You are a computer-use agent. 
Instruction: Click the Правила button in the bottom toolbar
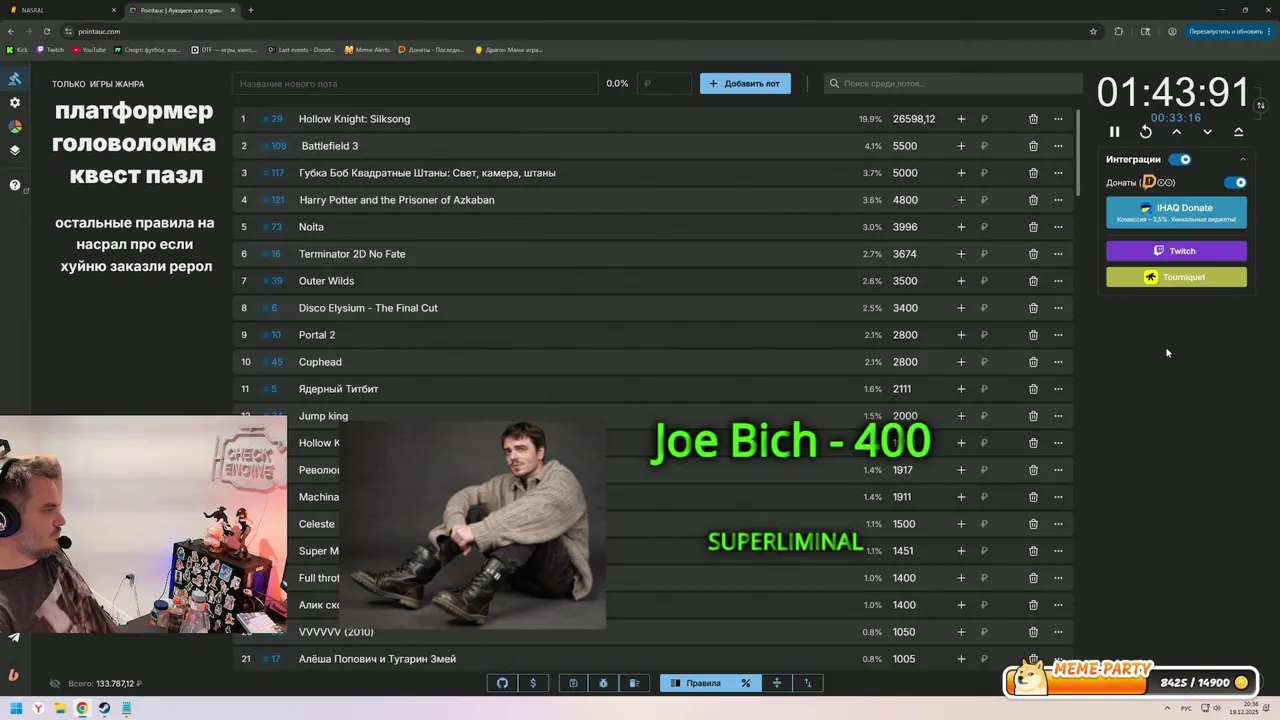695,683
